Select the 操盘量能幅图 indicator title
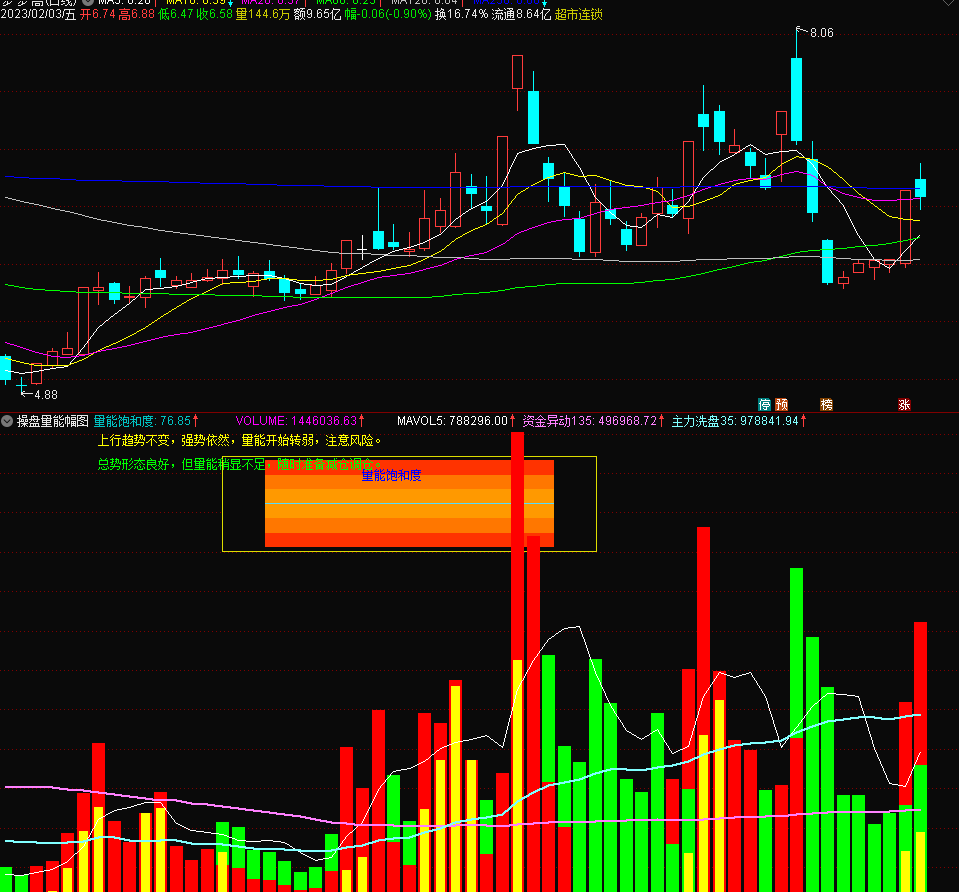The width and height of the screenshot is (959, 892). click(x=53, y=421)
